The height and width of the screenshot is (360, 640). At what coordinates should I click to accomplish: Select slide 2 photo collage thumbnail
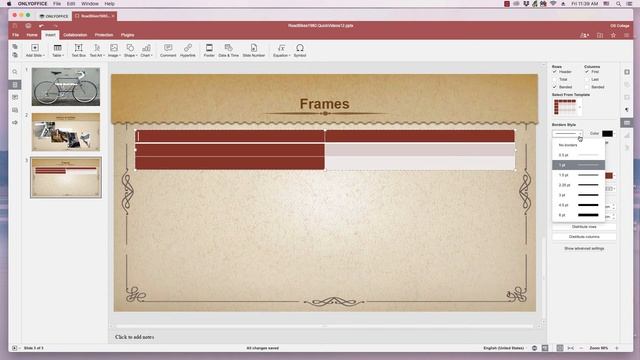tap(66, 132)
